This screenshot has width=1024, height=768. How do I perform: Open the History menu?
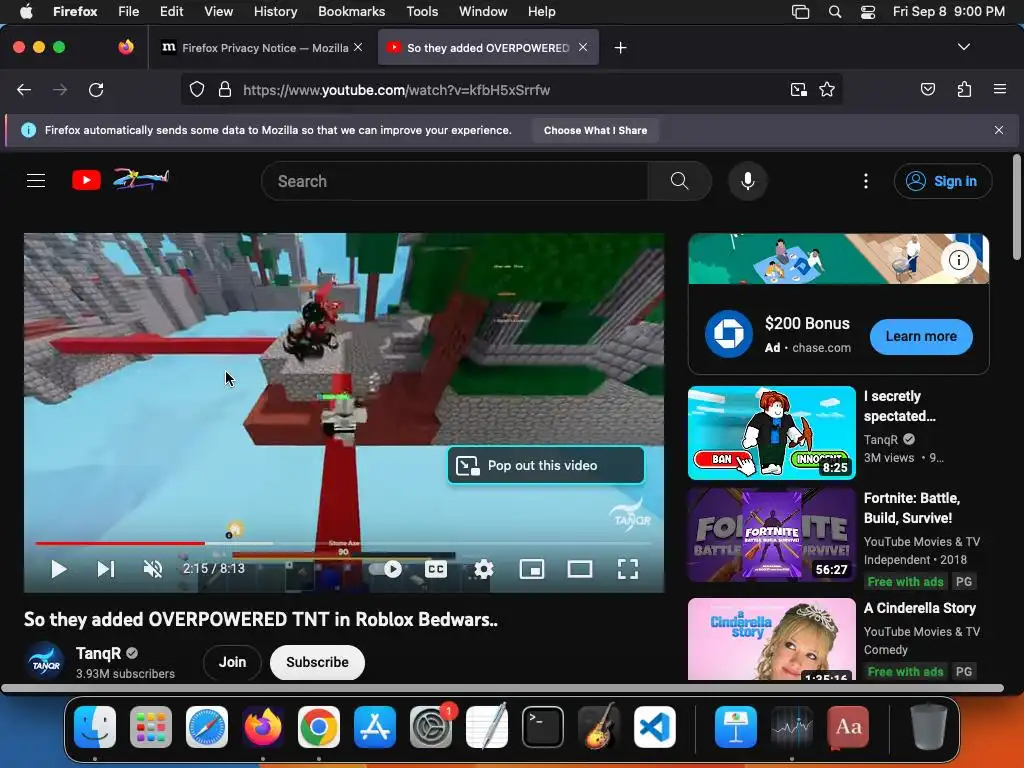275,11
